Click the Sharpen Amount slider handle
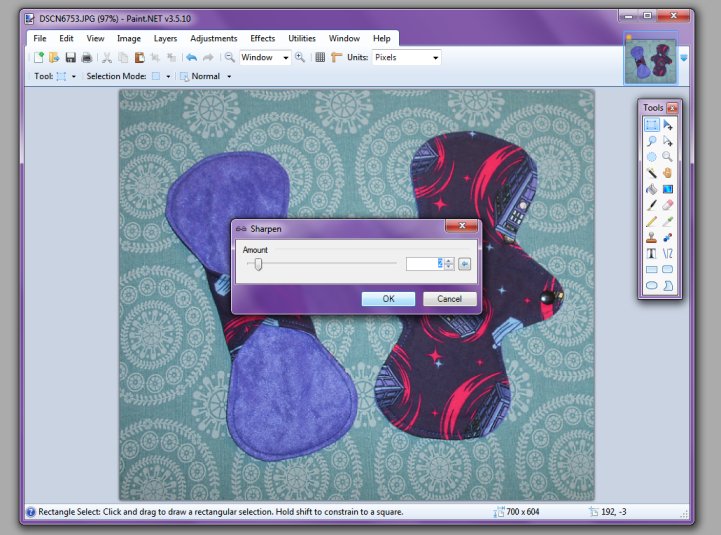The image size is (721, 535). pos(258,264)
